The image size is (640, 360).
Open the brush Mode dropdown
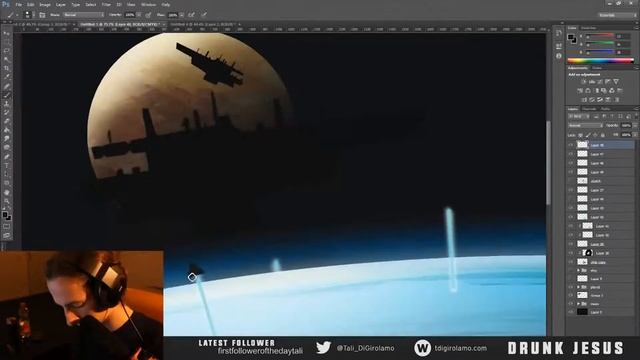click(83, 15)
